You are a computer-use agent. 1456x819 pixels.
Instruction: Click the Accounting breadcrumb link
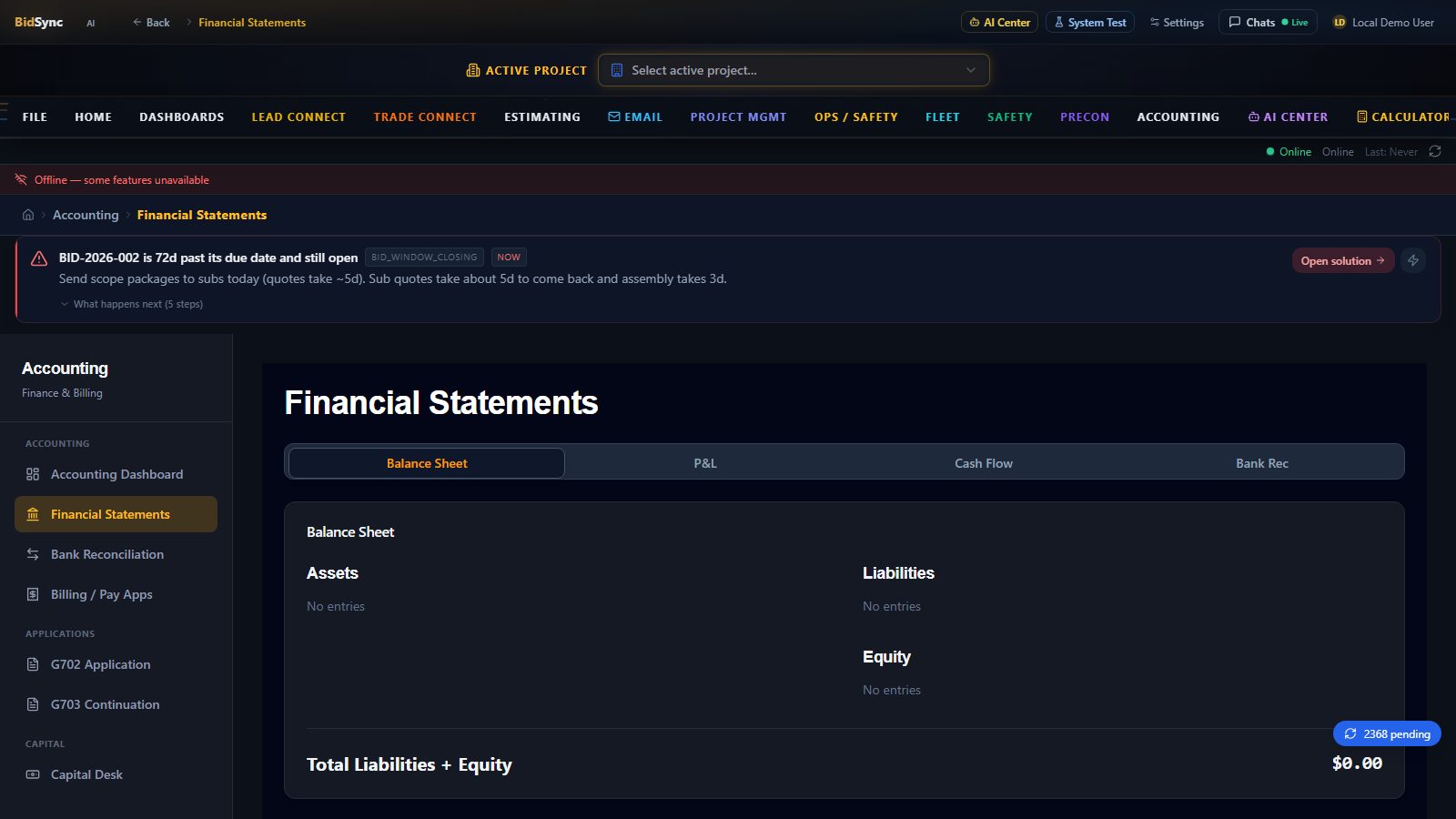86,215
